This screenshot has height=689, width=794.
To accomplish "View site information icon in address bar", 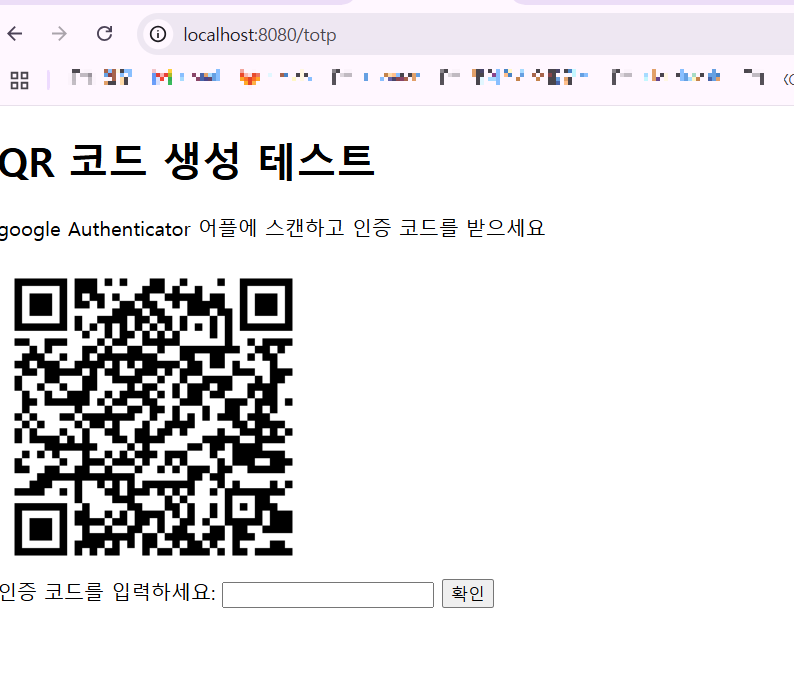I will tap(157, 34).
